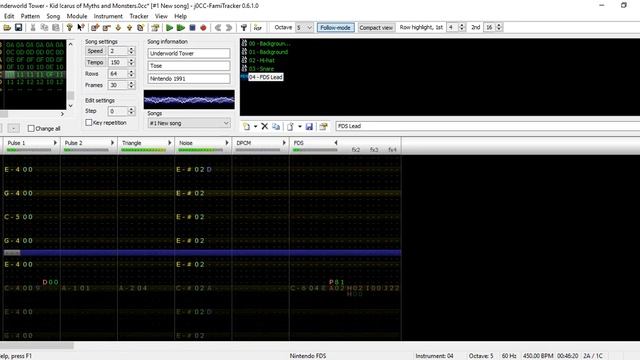Click the minus button beside Change all
This screenshot has height=360, width=640.
pyautogui.click(x=13, y=129)
